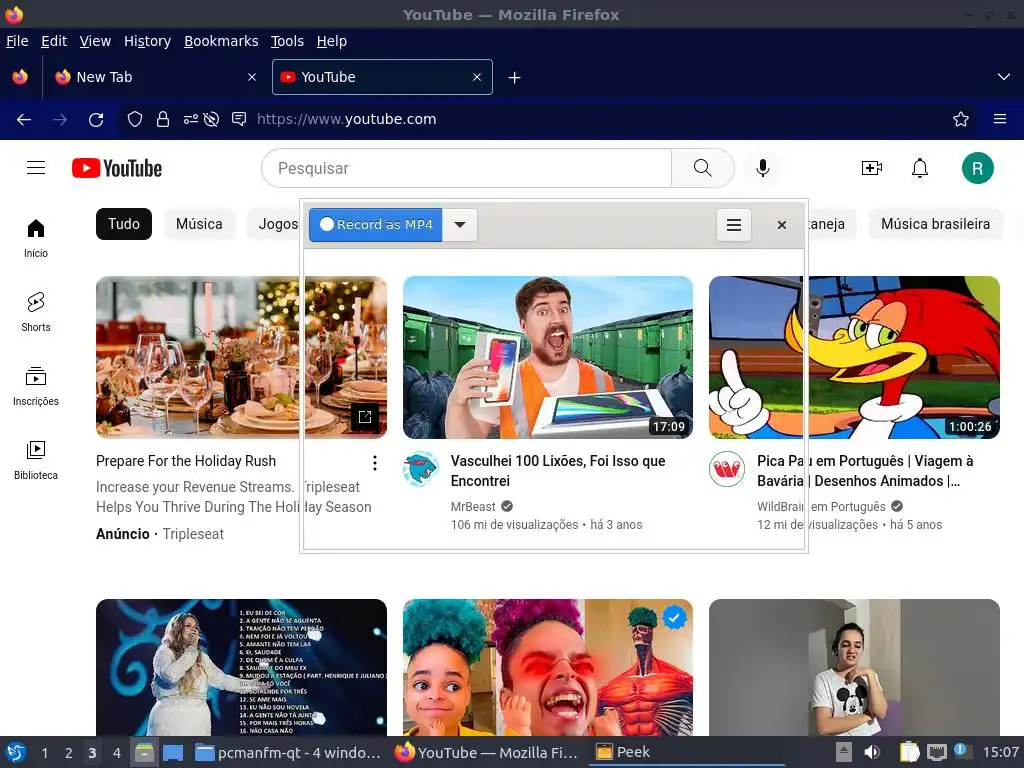Screen dimensions: 1024x768
Task: Open the Tools menu
Action: 287,41
